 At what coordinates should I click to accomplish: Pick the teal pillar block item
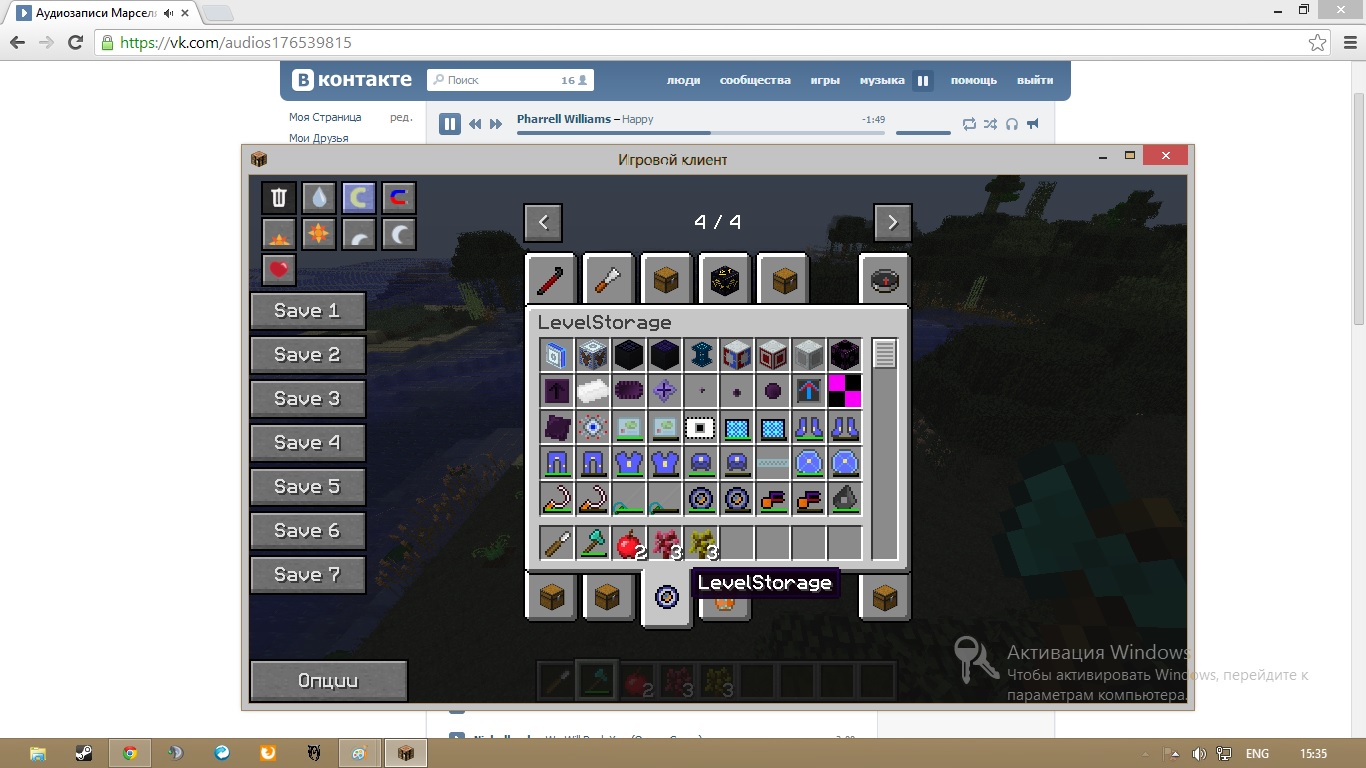[701, 354]
